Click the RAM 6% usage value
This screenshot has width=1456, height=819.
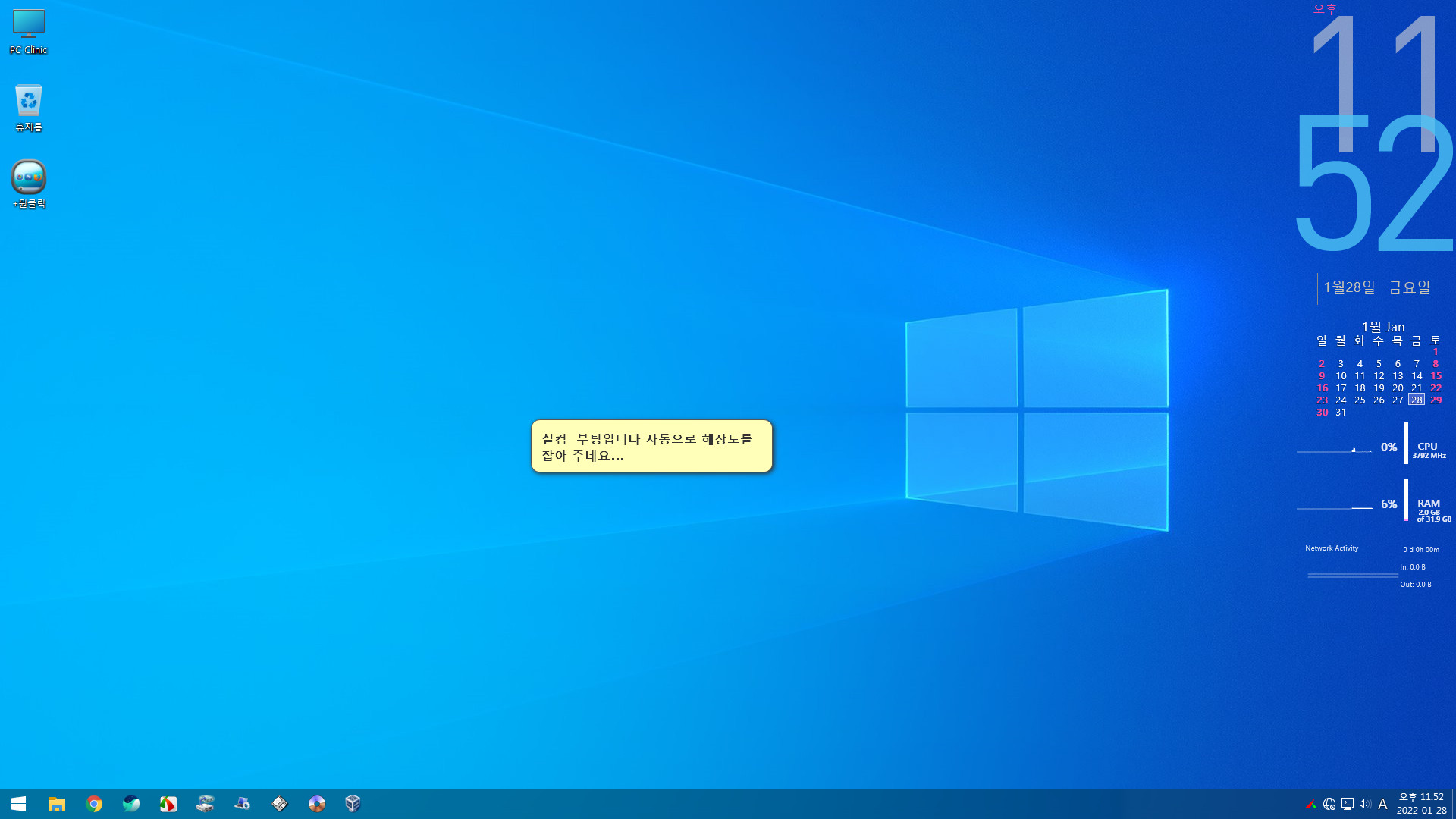1389,504
